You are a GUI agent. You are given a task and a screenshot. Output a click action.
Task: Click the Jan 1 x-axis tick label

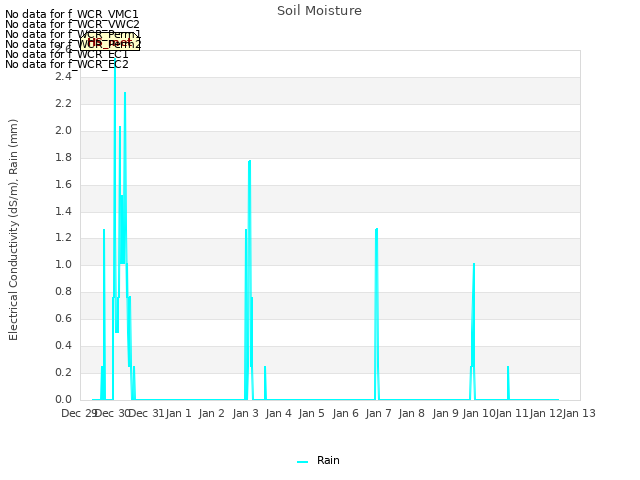point(178,413)
